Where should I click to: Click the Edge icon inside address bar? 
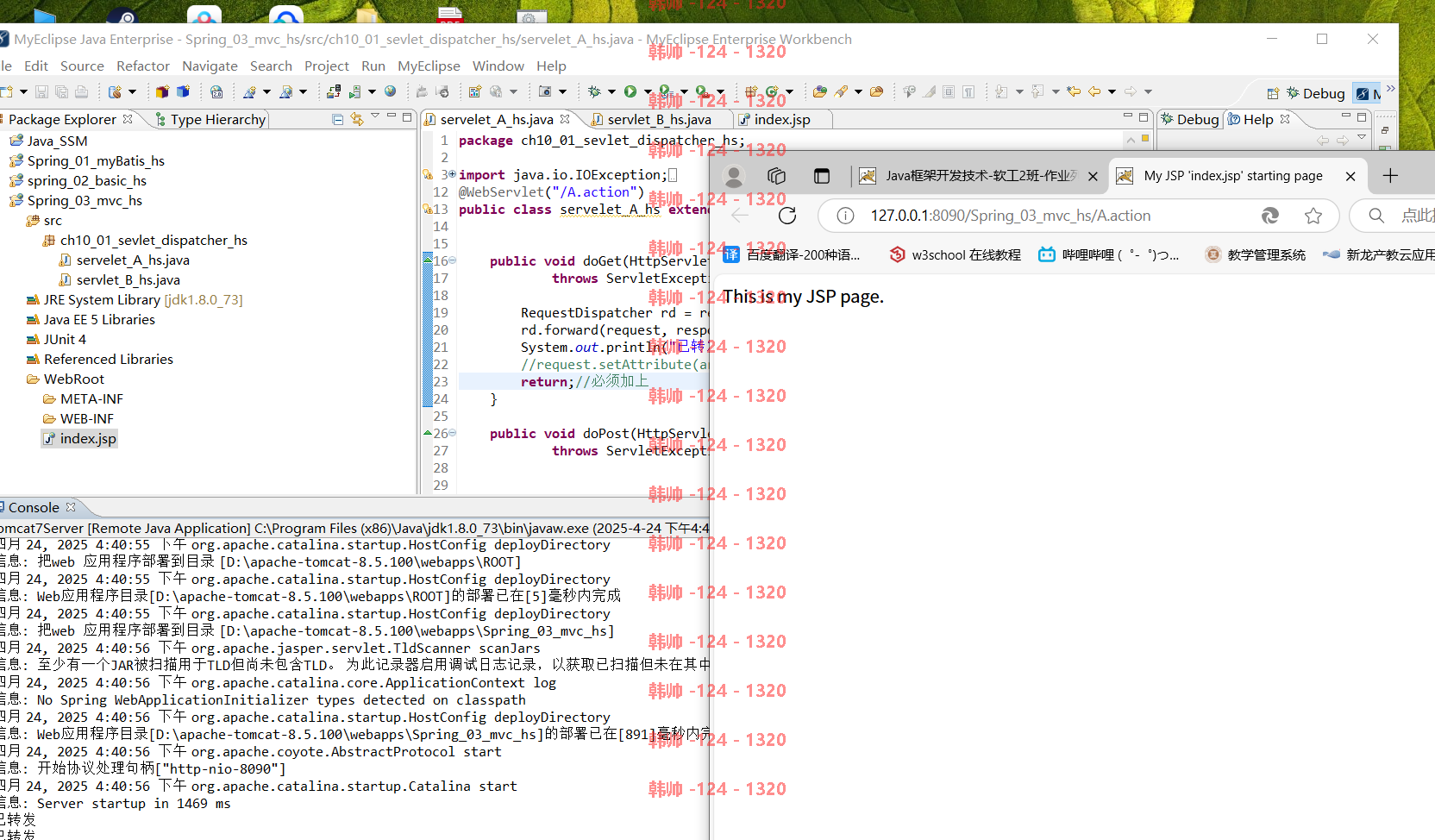(x=1270, y=216)
